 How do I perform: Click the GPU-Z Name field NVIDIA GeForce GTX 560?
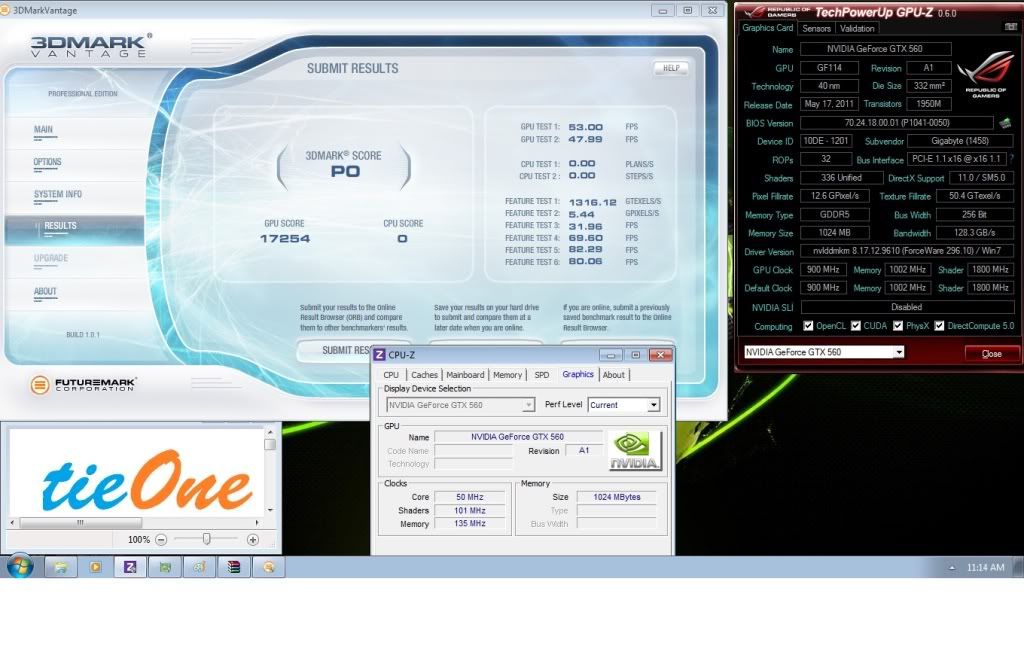click(875, 49)
